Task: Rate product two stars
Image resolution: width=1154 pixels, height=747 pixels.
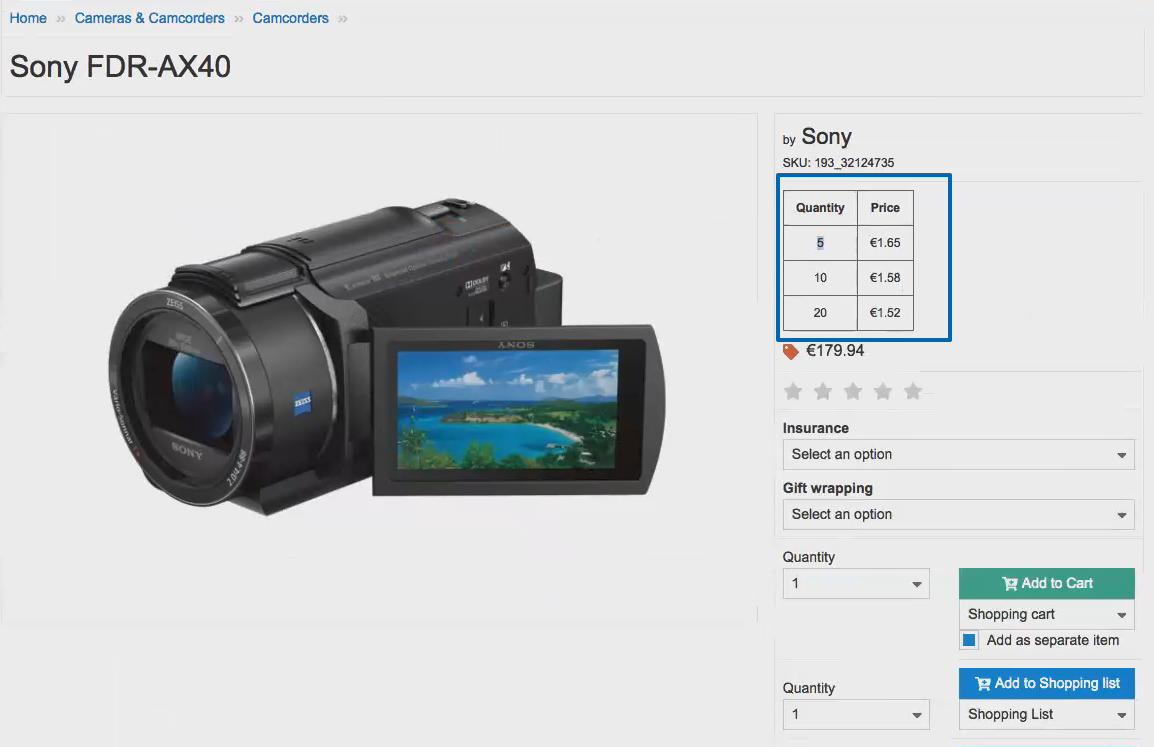Action: point(823,391)
